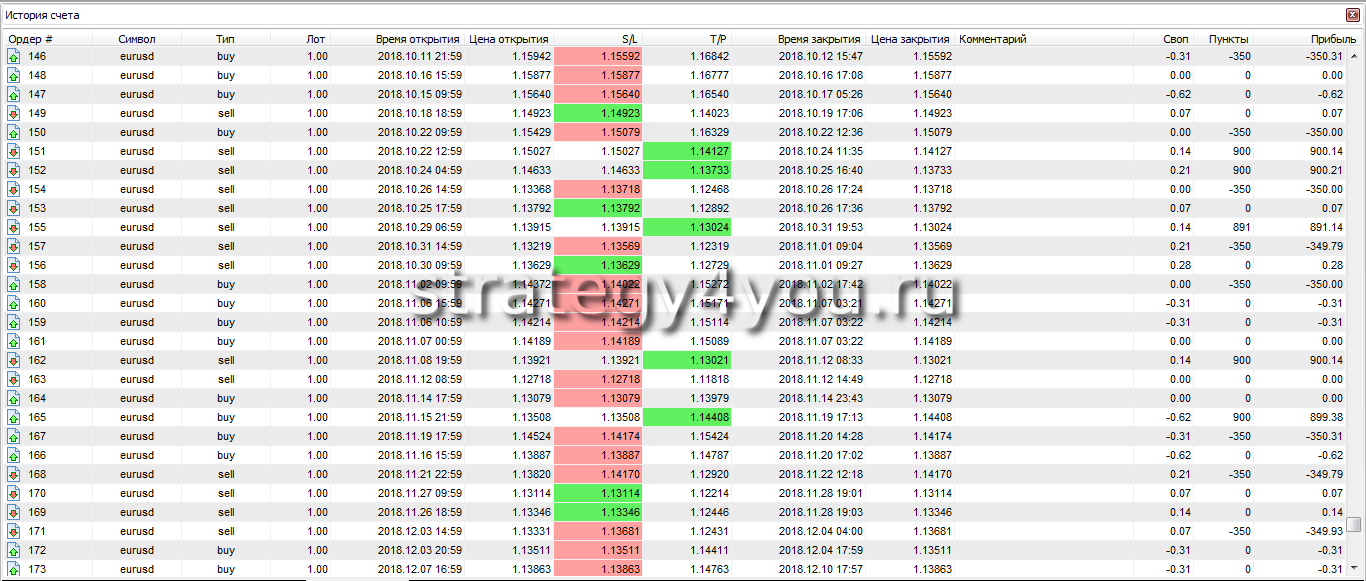
Task: Select the sell icon for order 170
Action: click(x=14, y=493)
